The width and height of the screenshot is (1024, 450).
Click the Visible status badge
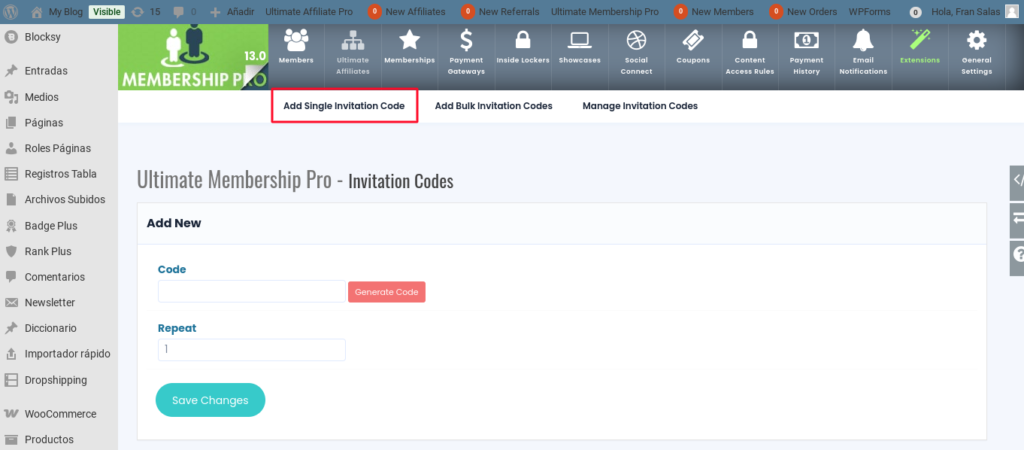tap(106, 12)
